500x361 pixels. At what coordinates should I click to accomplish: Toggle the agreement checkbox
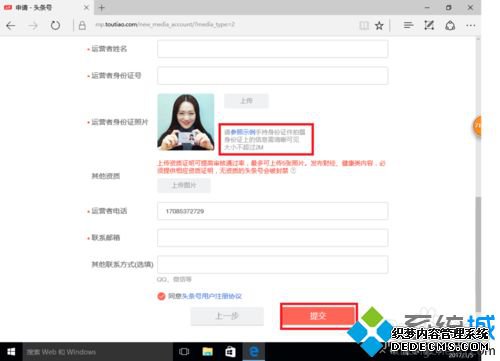pyautogui.click(x=161, y=296)
